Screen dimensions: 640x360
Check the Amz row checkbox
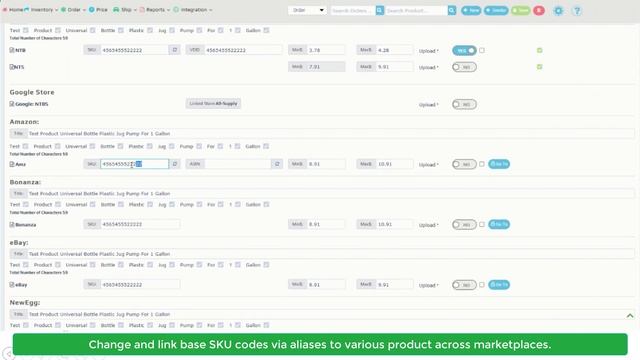click(x=12, y=164)
